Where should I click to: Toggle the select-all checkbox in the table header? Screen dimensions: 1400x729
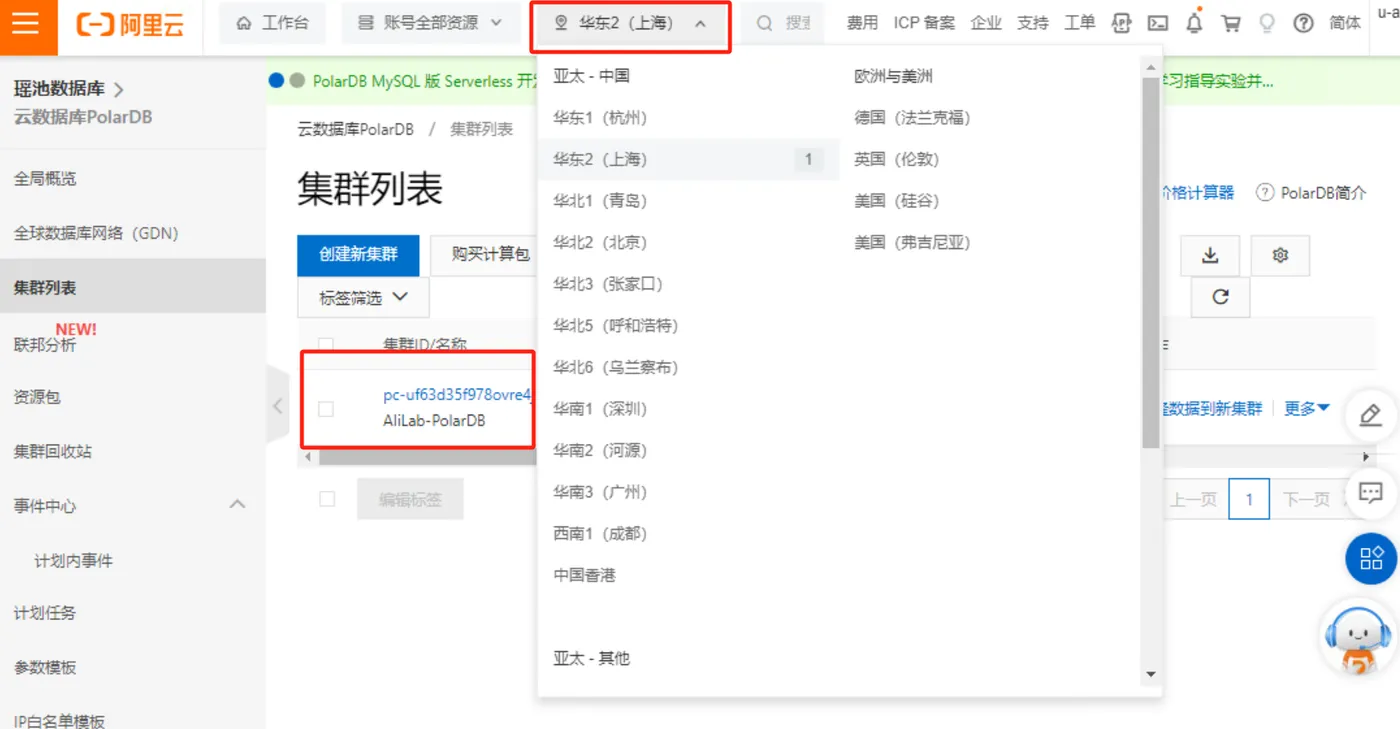tap(326, 343)
